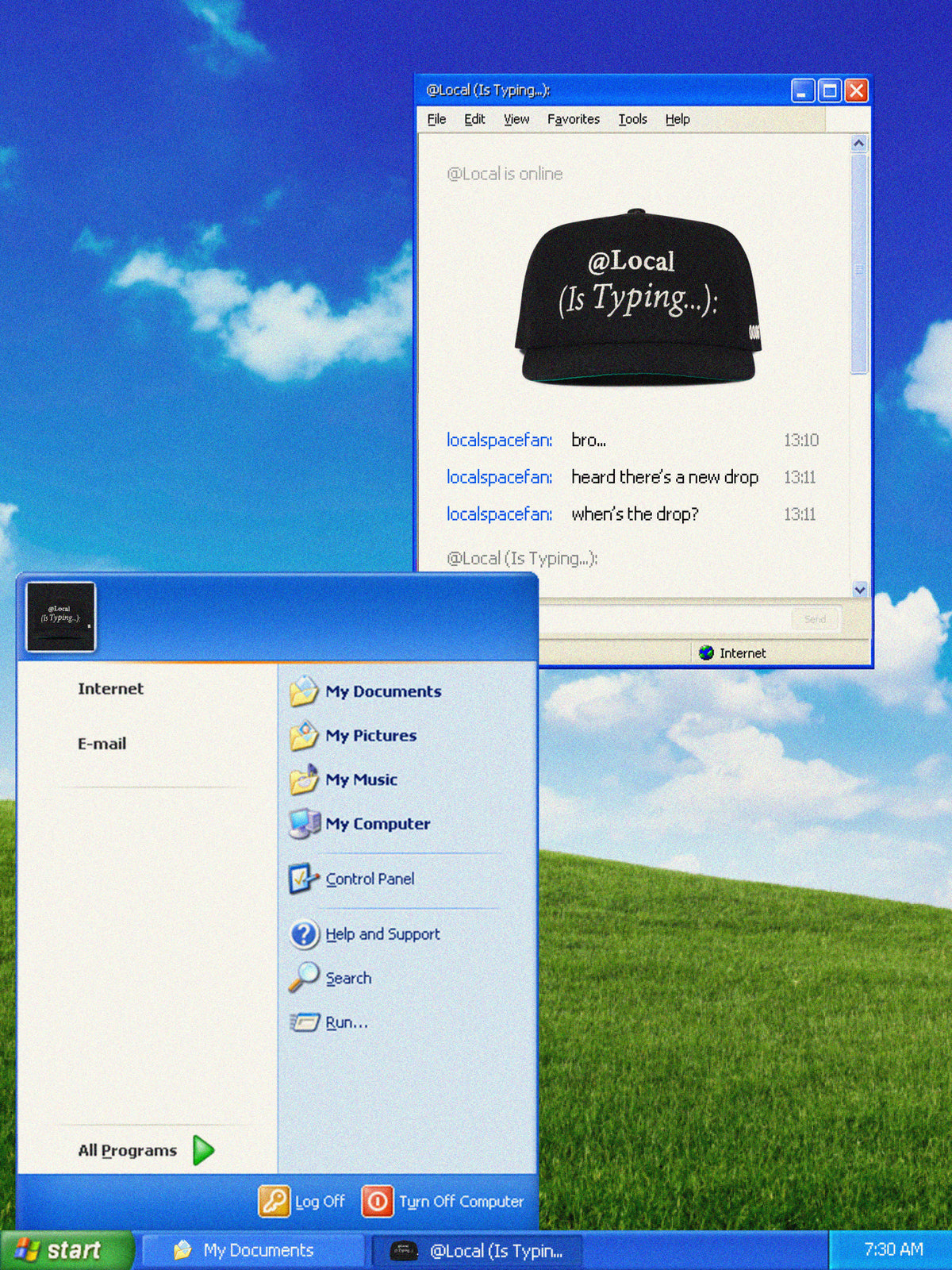Viewport: 952px width, 1270px height.
Task: Click the Search magnifying glass icon
Action: 304,978
